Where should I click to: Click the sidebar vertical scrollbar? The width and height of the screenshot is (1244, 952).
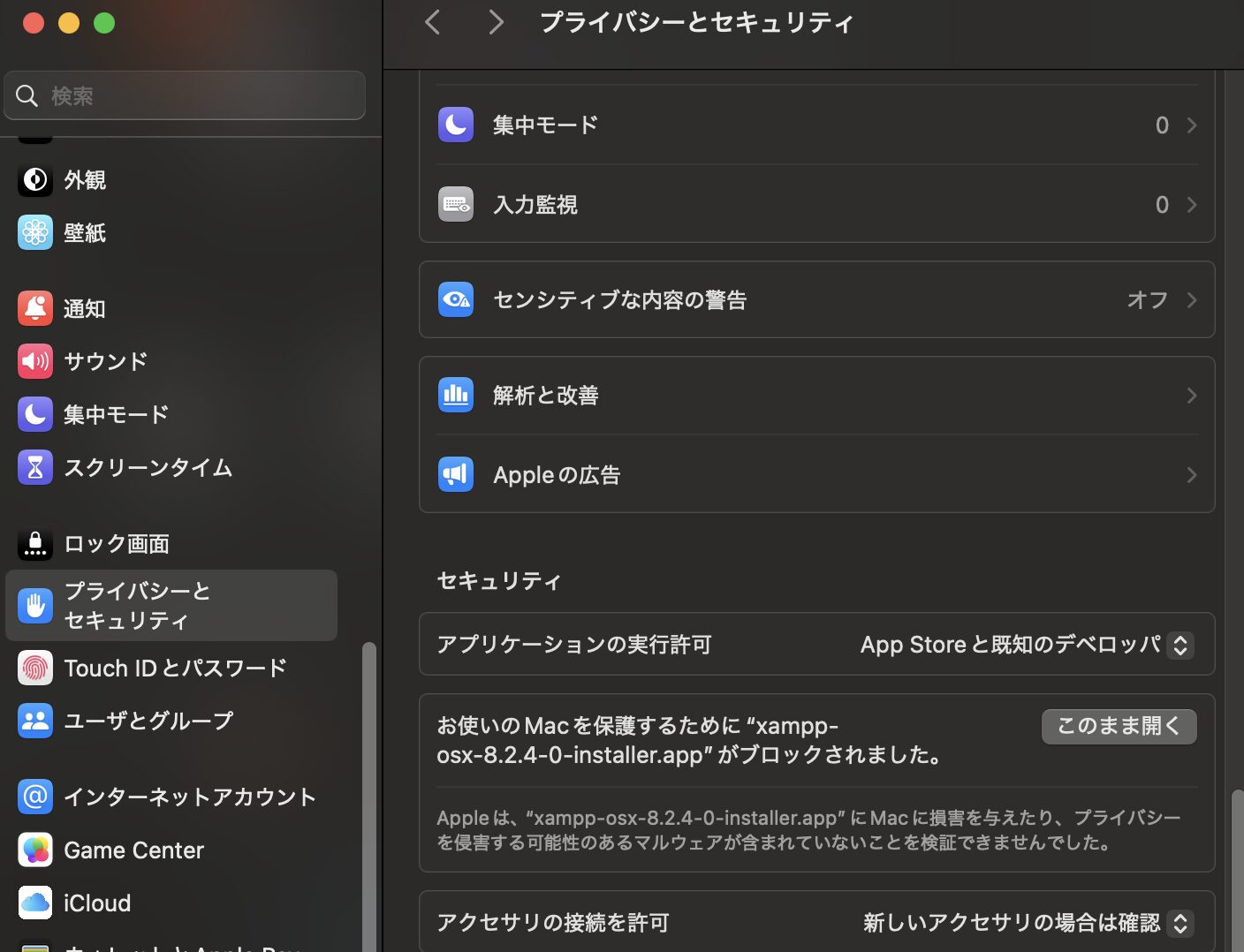(x=369, y=795)
